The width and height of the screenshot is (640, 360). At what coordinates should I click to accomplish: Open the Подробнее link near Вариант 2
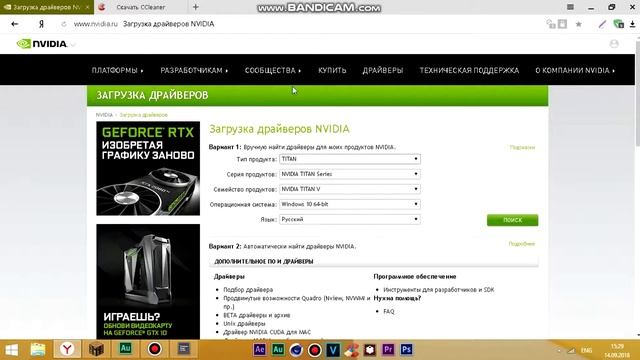[x=522, y=244]
